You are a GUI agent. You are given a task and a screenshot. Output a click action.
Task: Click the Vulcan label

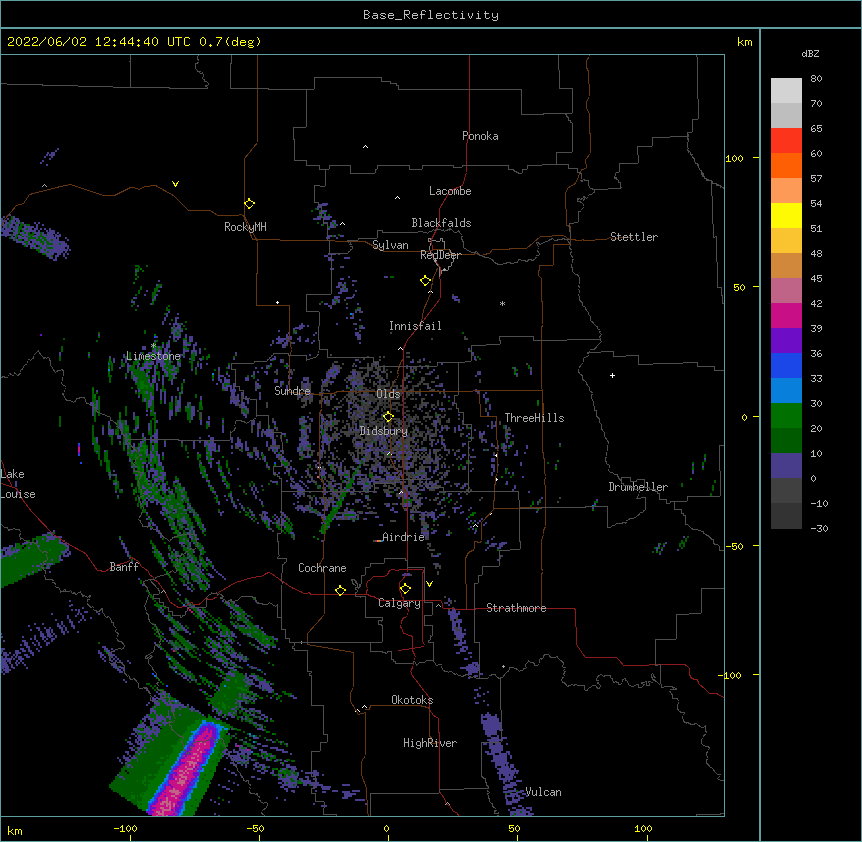tap(543, 792)
